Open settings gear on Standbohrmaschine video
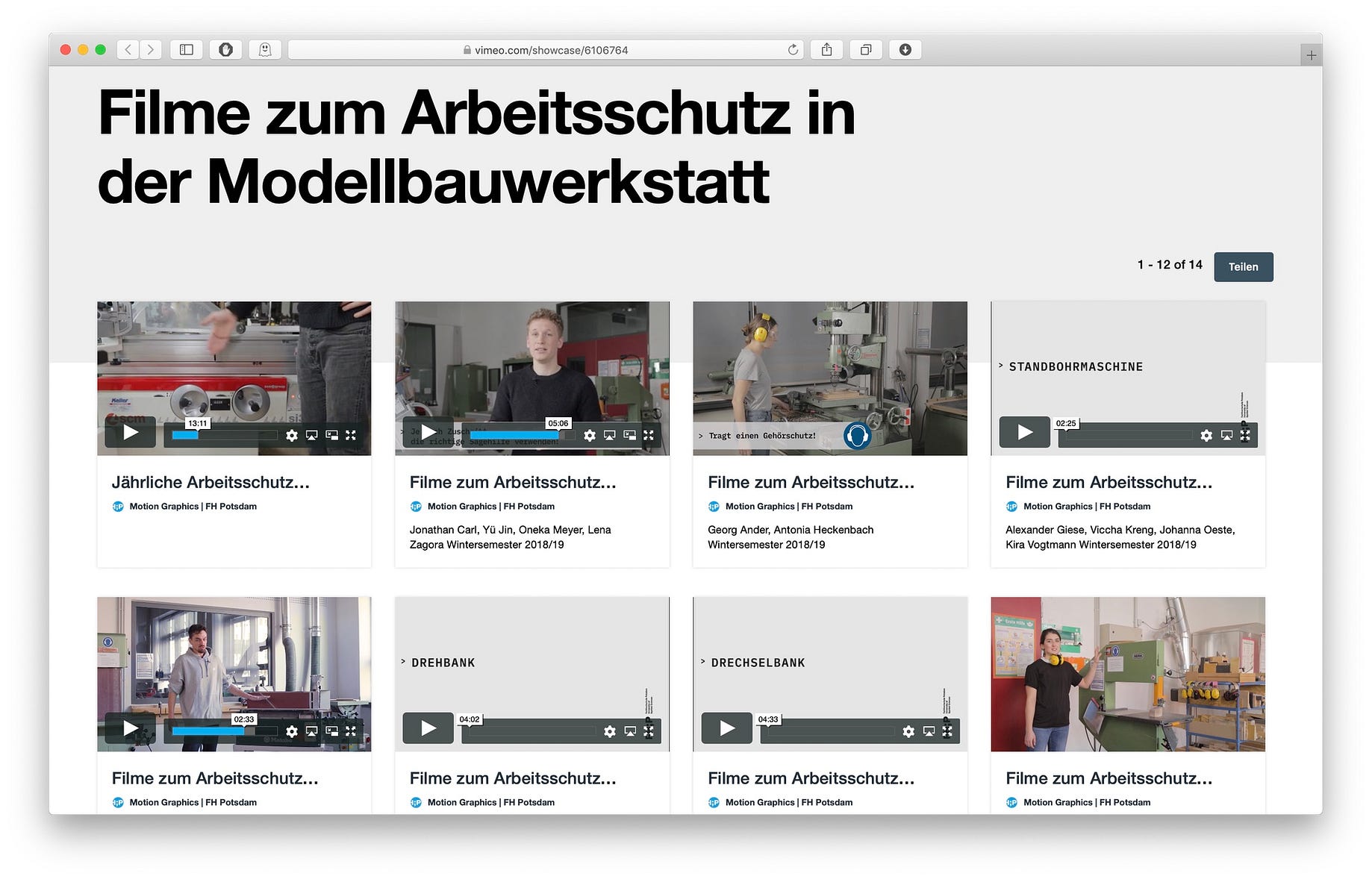The width and height of the screenshot is (1372, 879). pos(1206,435)
